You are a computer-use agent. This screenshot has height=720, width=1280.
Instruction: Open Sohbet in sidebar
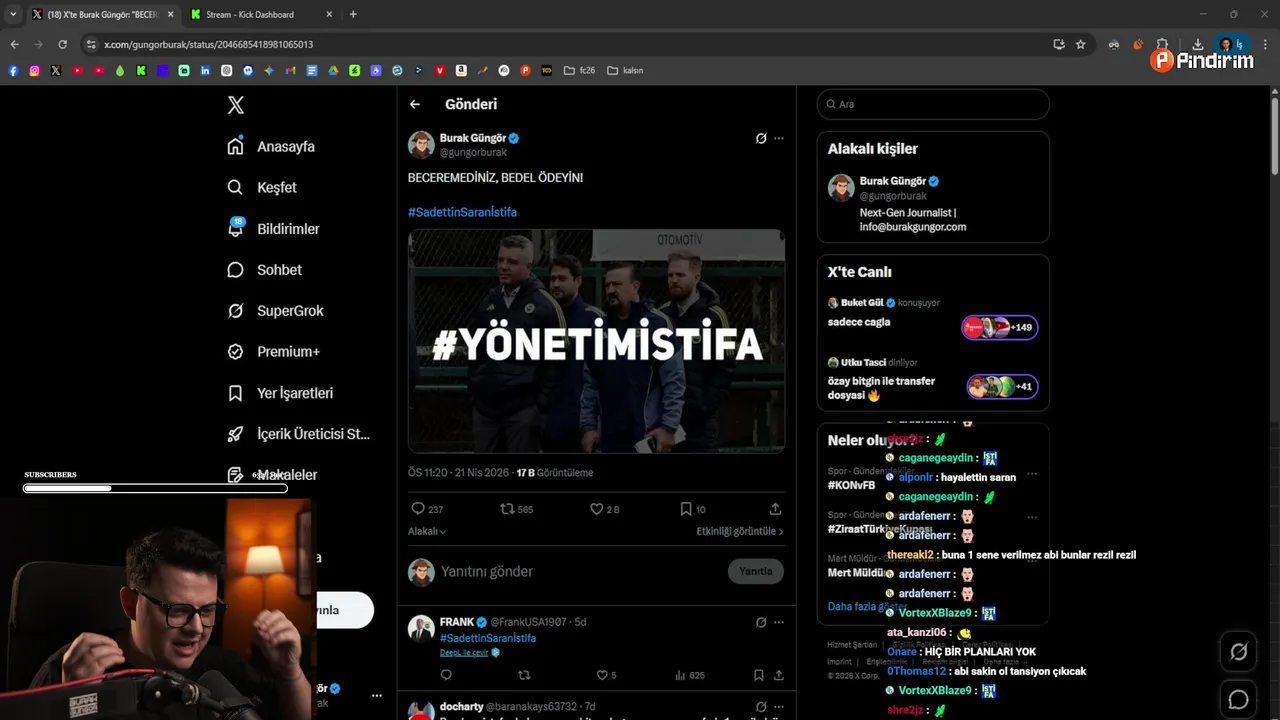(x=265, y=270)
